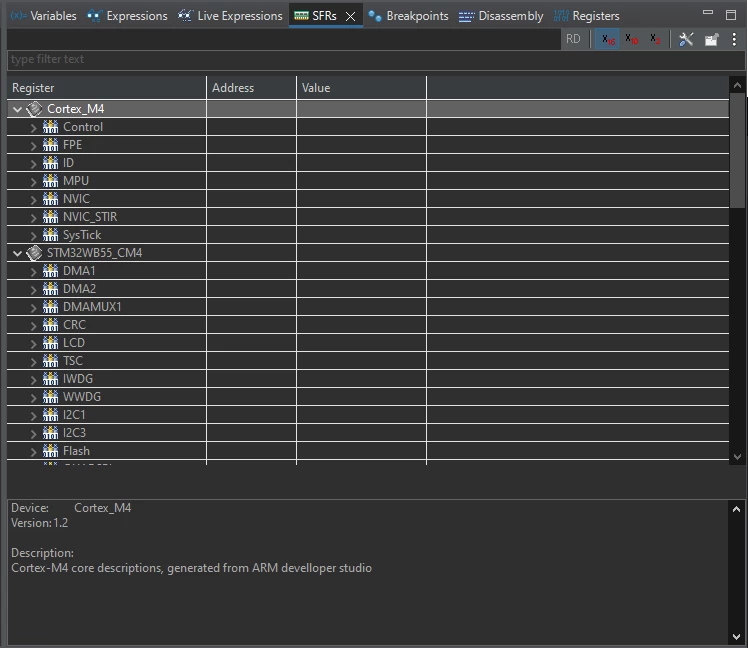Click the Flash peripheral icon
748x648 pixels.
51,451
